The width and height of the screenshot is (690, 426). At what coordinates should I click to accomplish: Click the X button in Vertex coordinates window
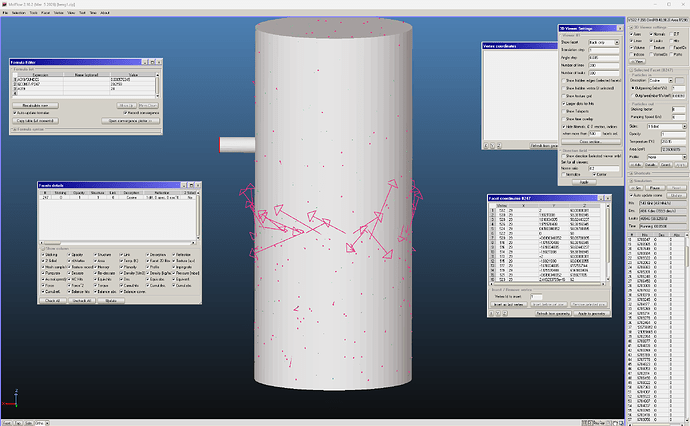pos(486,145)
